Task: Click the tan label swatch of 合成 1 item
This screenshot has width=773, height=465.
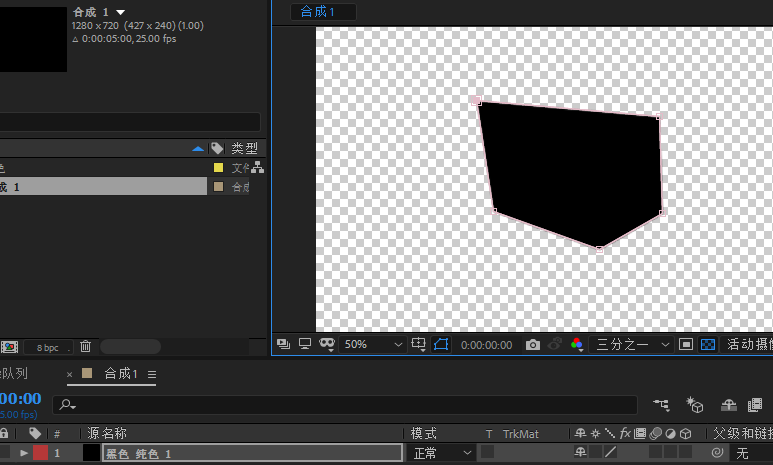Action: (x=218, y=186)
